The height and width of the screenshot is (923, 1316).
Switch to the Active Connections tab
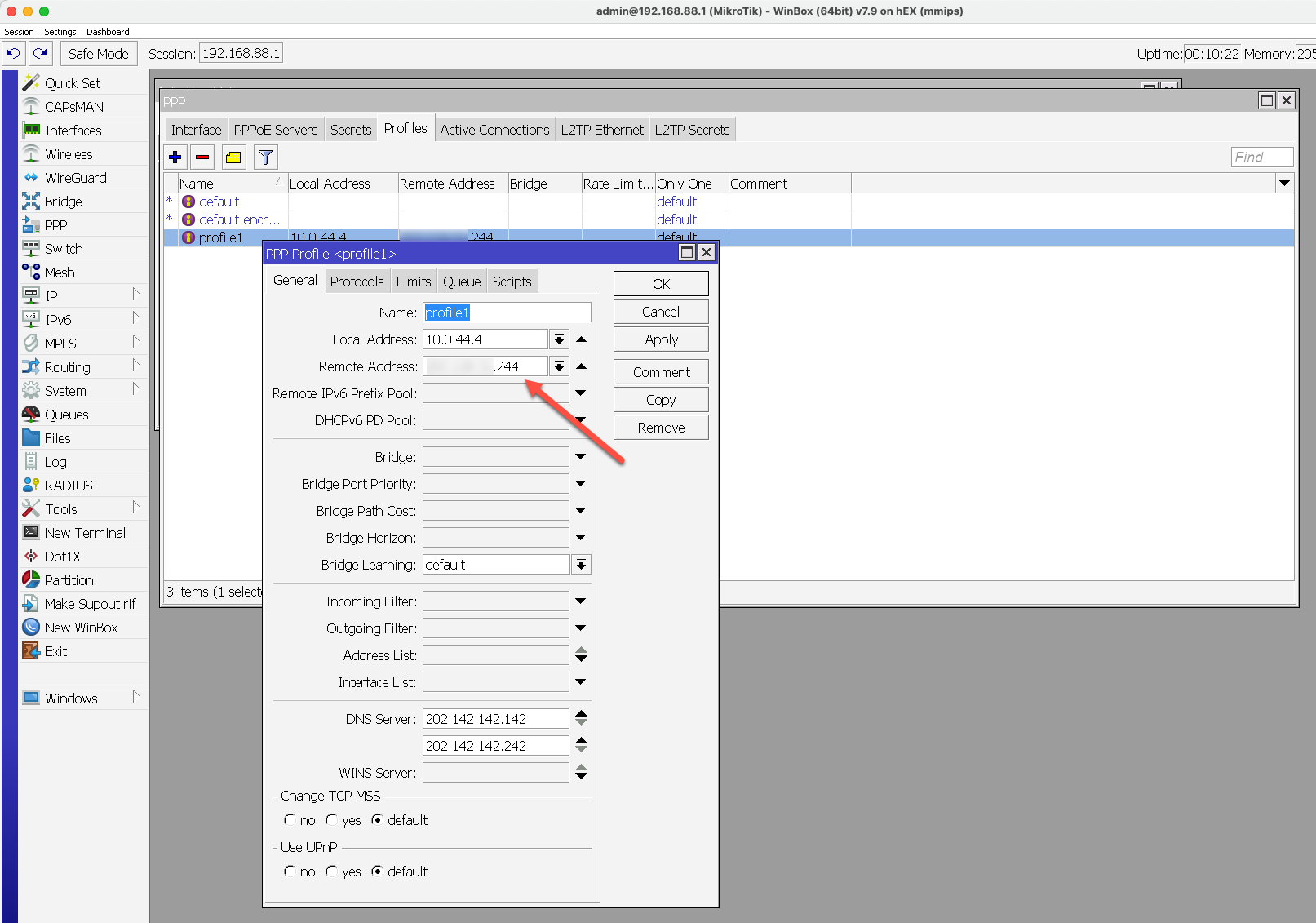click(494, 129)
